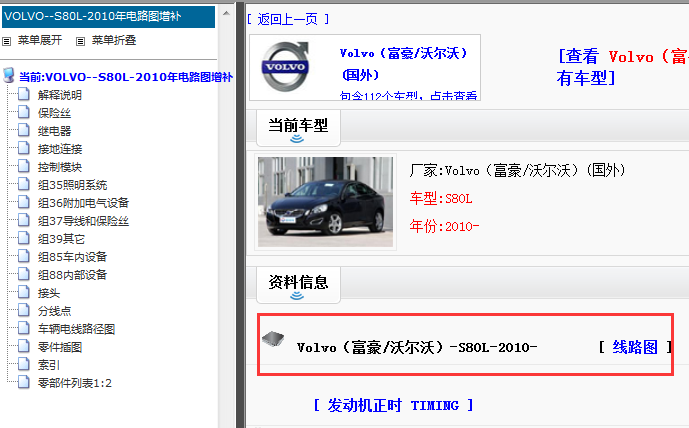Image resolution: width=689 pixels, height=428 pixels.
Task: Open 组85车内设备 section
Action: [73, 257]
